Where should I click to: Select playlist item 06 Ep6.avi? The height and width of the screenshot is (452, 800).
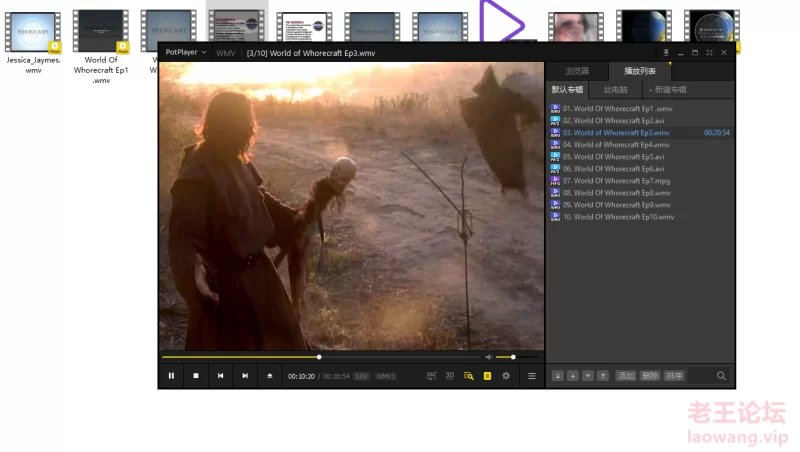tap(640, 169)
